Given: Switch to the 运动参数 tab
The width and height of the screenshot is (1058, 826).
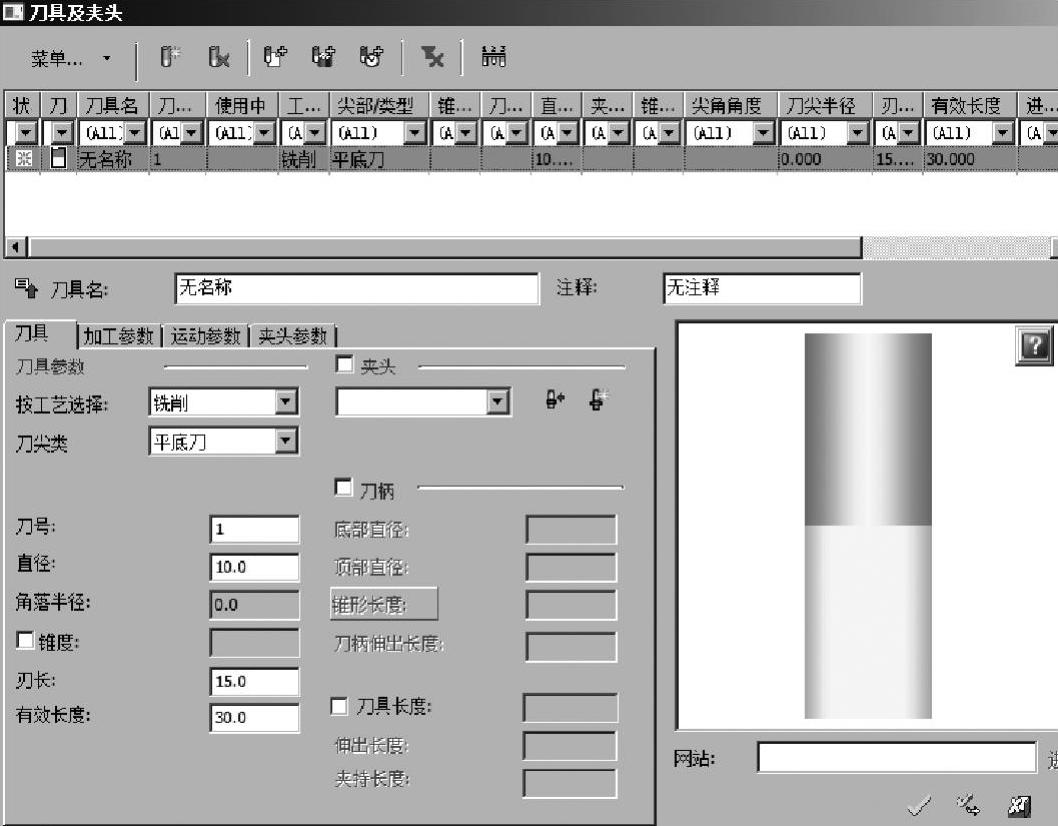Looking at the screenshot, I should click(x=206, y=336).
